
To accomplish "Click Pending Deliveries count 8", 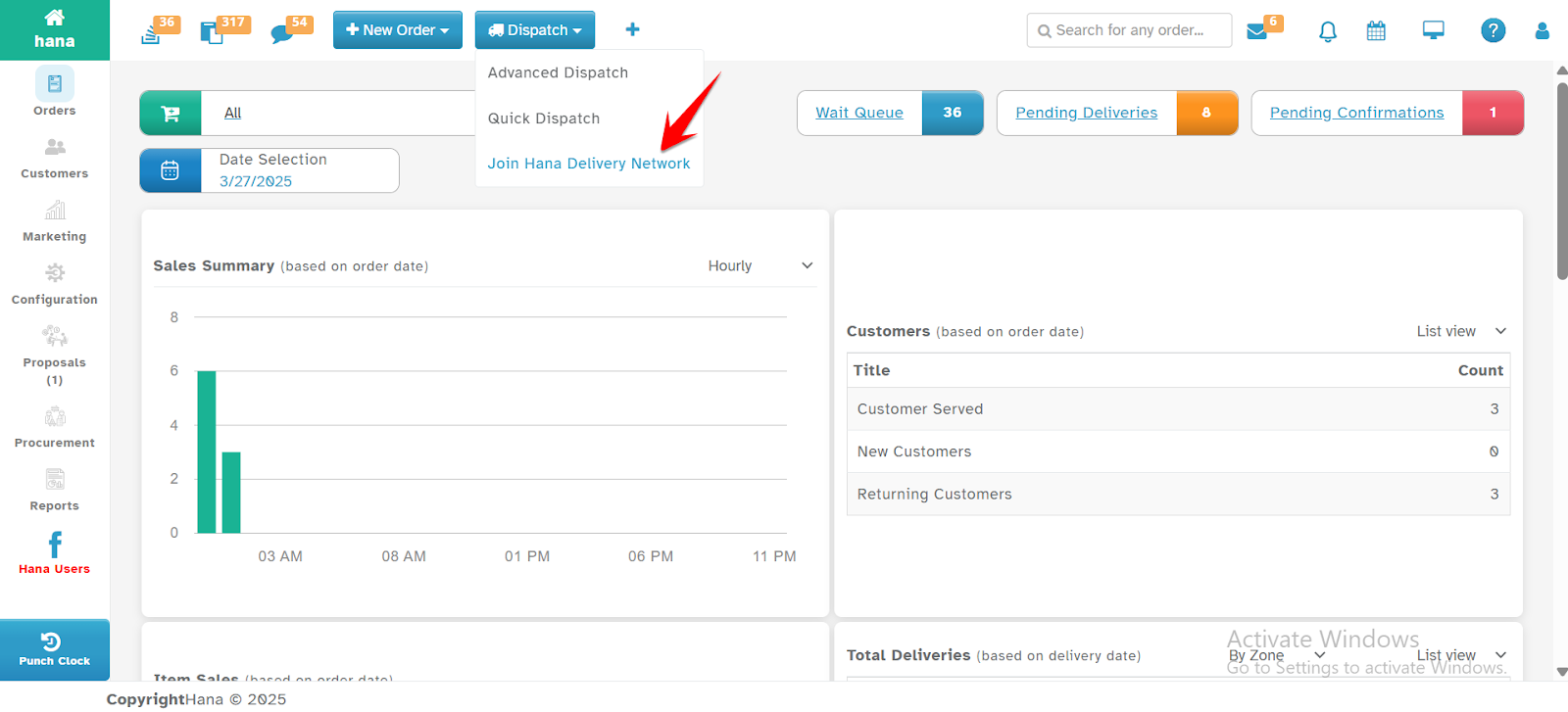I will point(1206,113).
